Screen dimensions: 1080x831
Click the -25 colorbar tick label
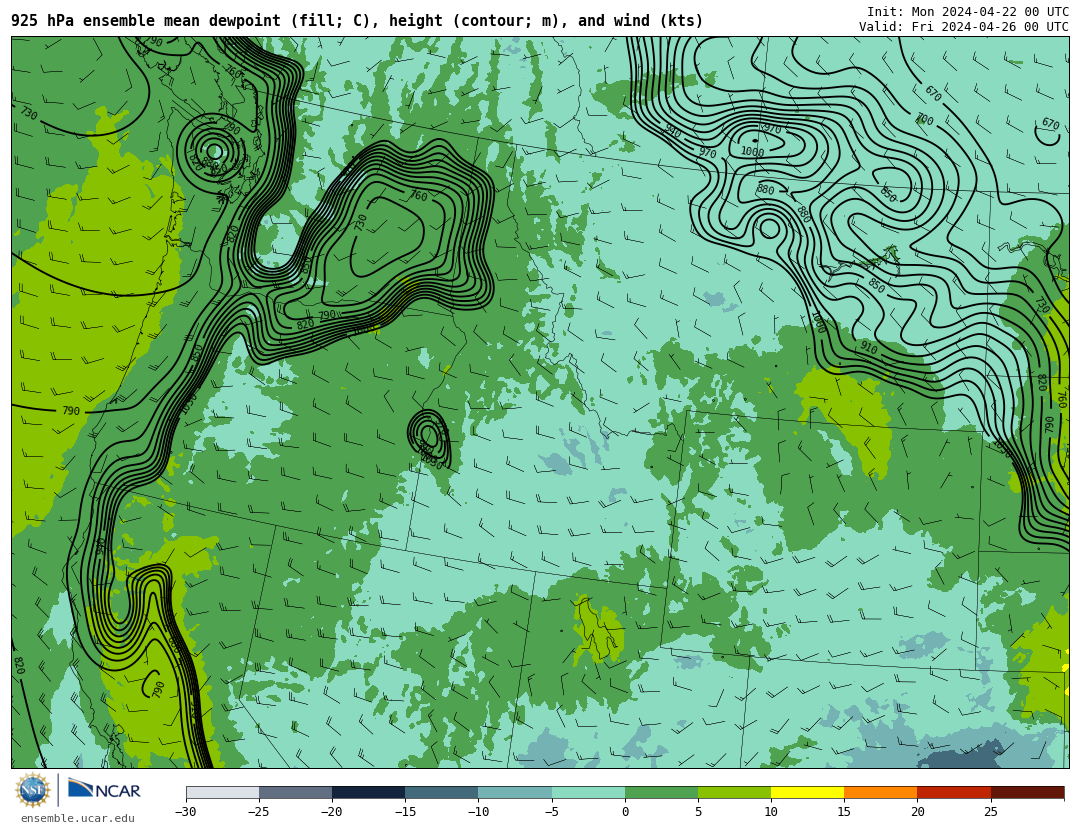tap(259, 812)
